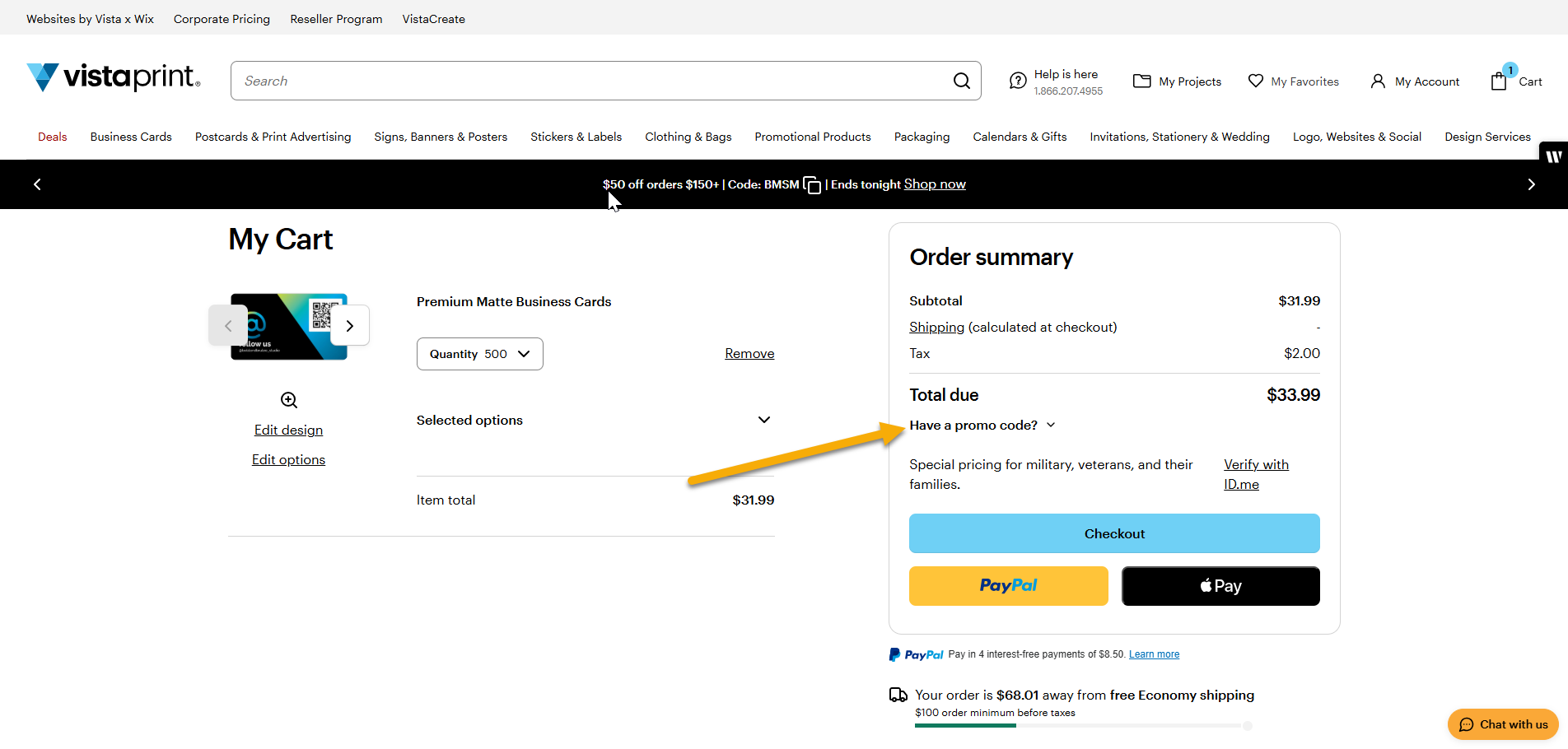Expand Have a promo code

982,426
